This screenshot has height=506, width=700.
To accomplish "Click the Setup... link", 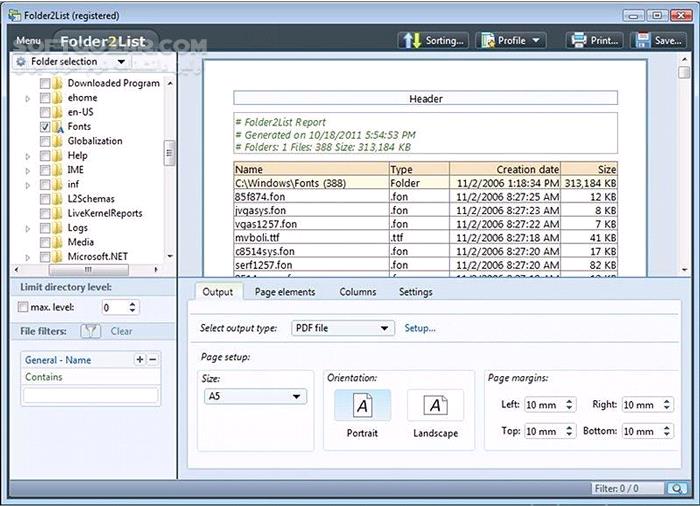I will (x=420, y=328).
